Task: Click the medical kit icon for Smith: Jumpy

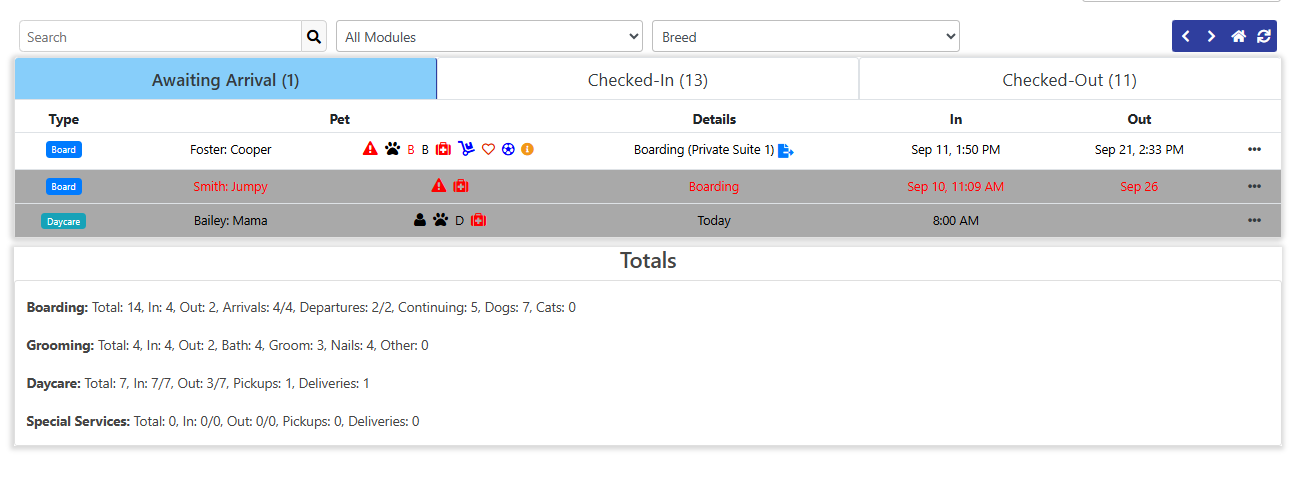Action: 461,186
